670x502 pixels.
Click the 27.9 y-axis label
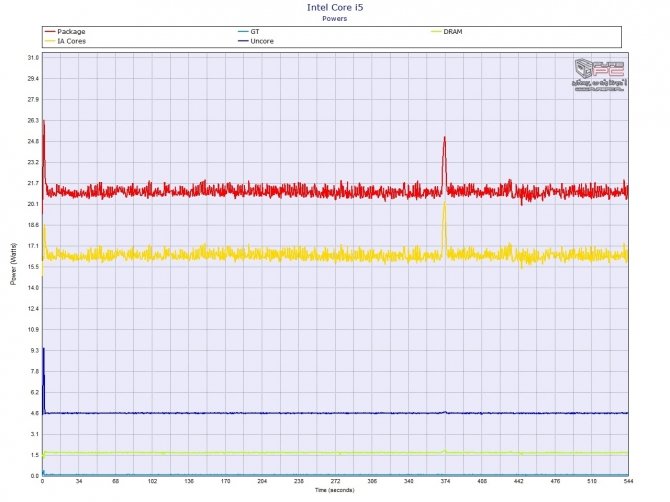[33, 100]
